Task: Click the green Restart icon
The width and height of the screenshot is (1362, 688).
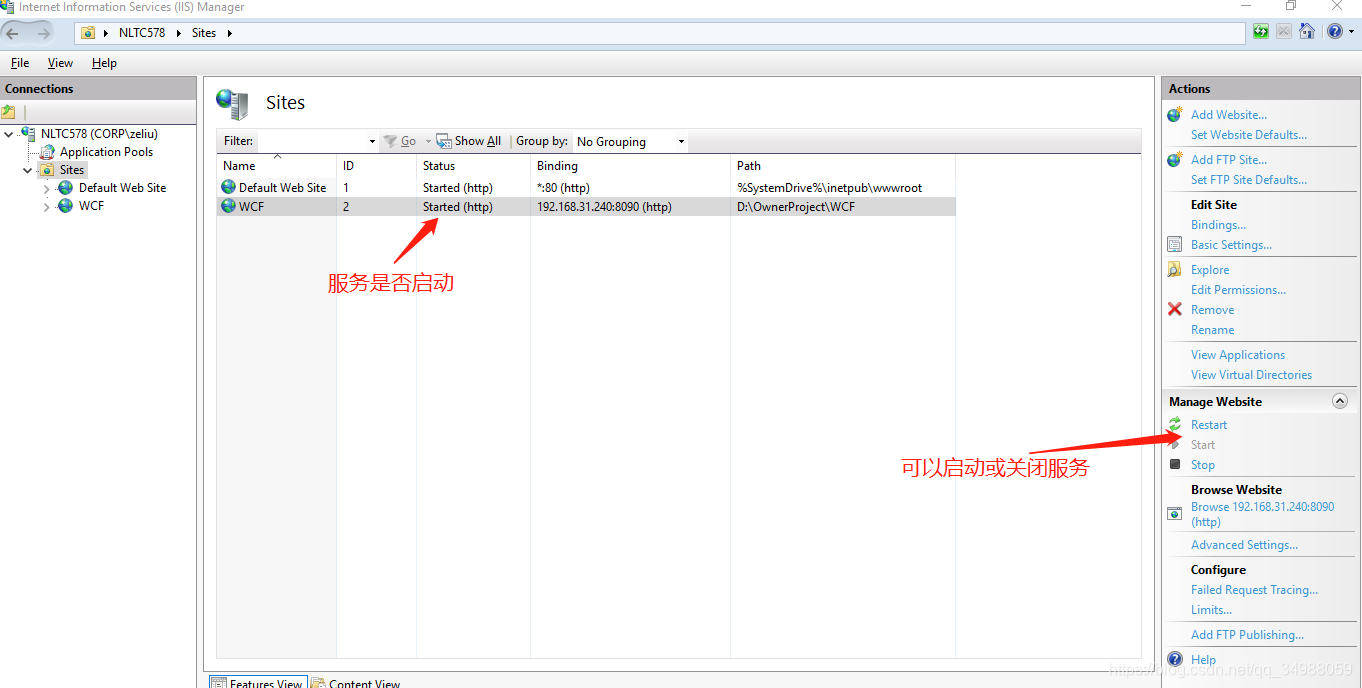Action: [1175, 425]
